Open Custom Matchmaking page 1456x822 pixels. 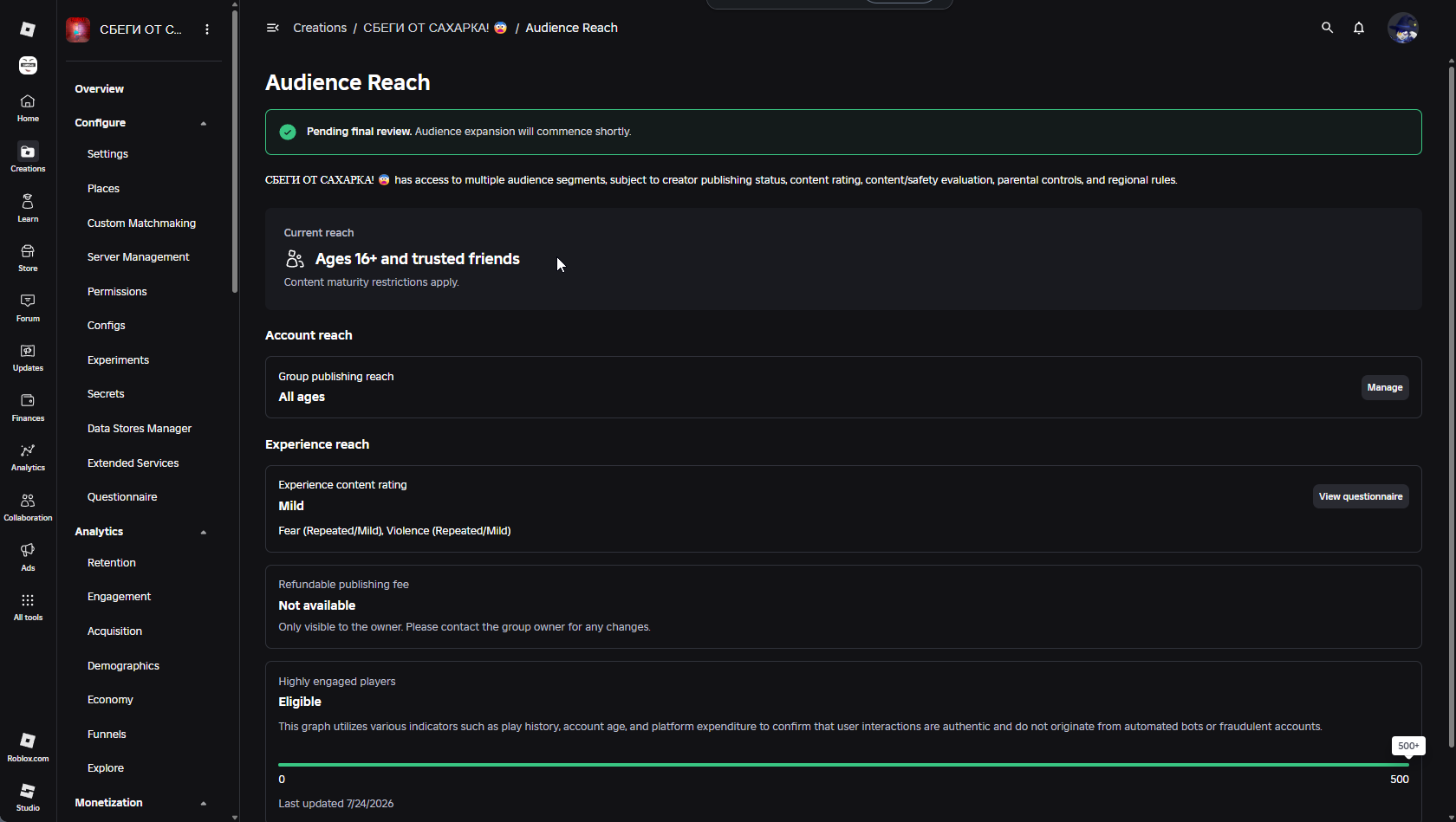pyautogui.click(x=141, y=223)
